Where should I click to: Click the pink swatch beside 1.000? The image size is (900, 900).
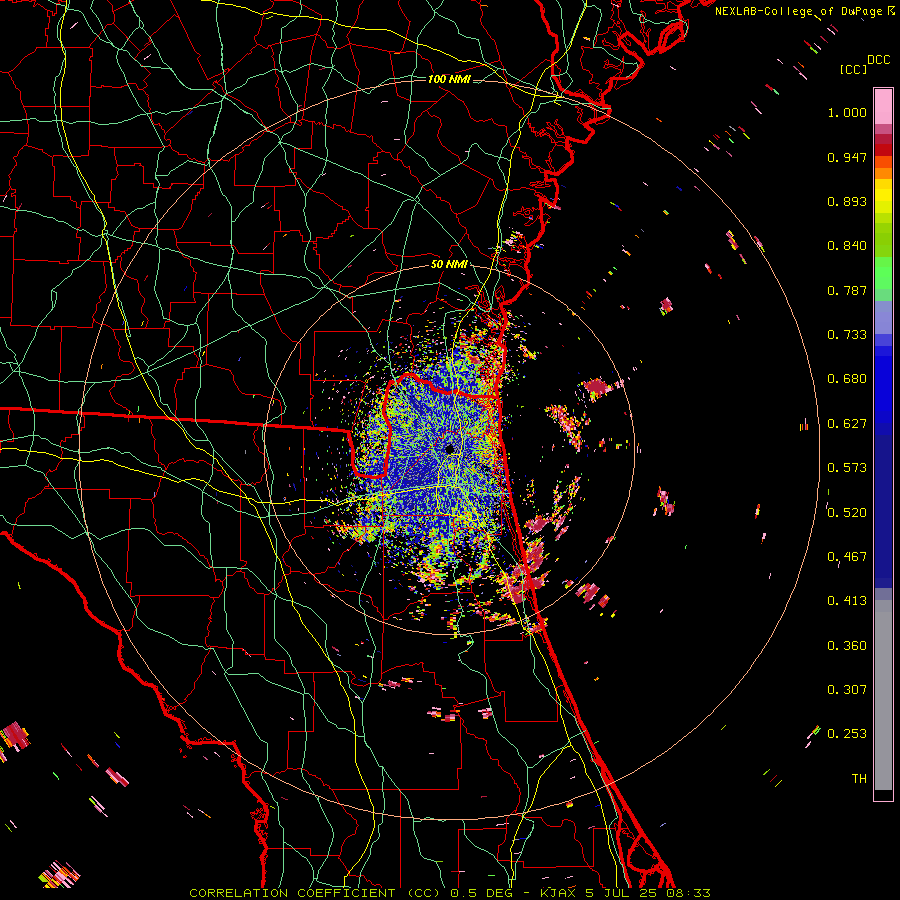(x=883, y=106)
